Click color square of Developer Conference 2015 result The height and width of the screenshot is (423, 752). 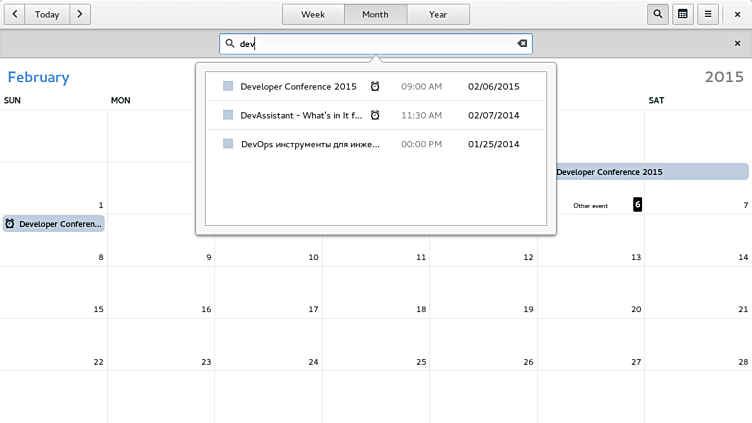[x=228, y=87]
